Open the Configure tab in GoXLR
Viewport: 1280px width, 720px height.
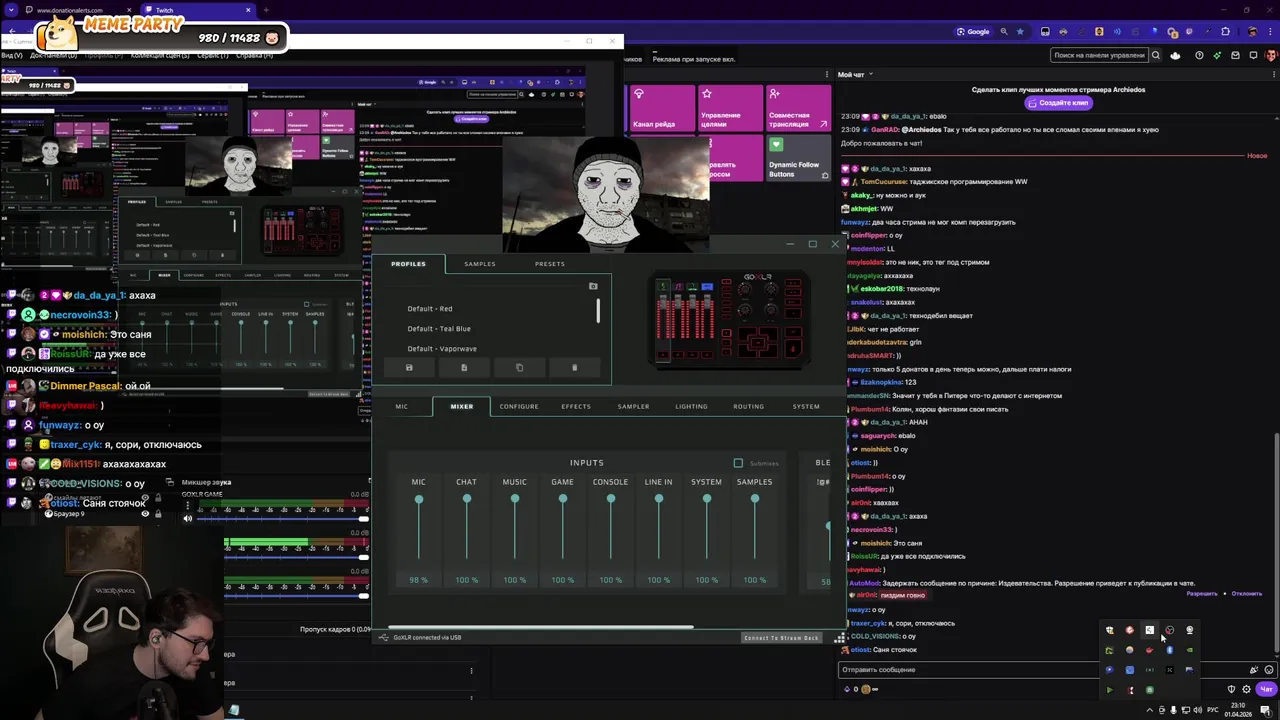point(519,406)
